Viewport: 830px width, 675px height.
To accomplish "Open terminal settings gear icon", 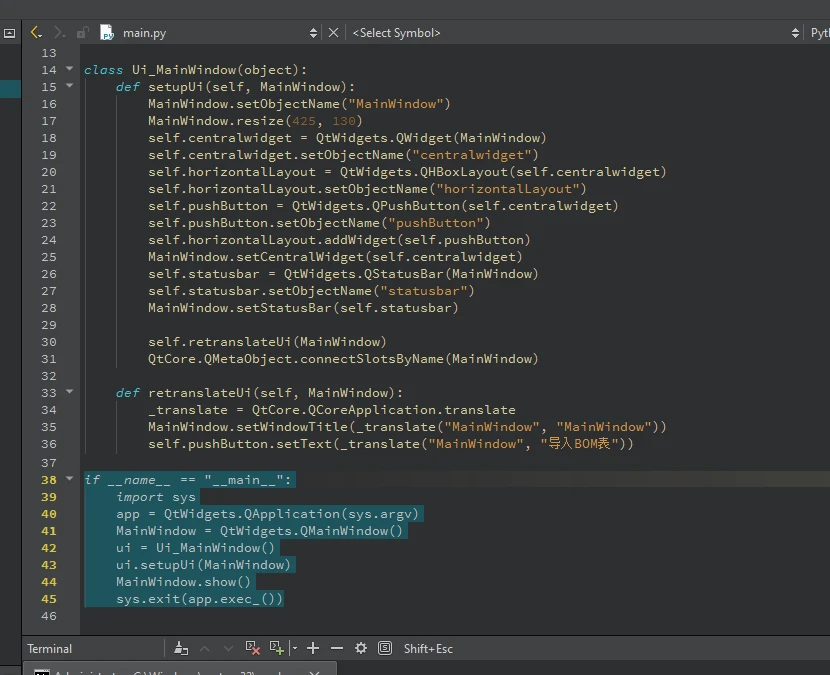I will [360, 648].
